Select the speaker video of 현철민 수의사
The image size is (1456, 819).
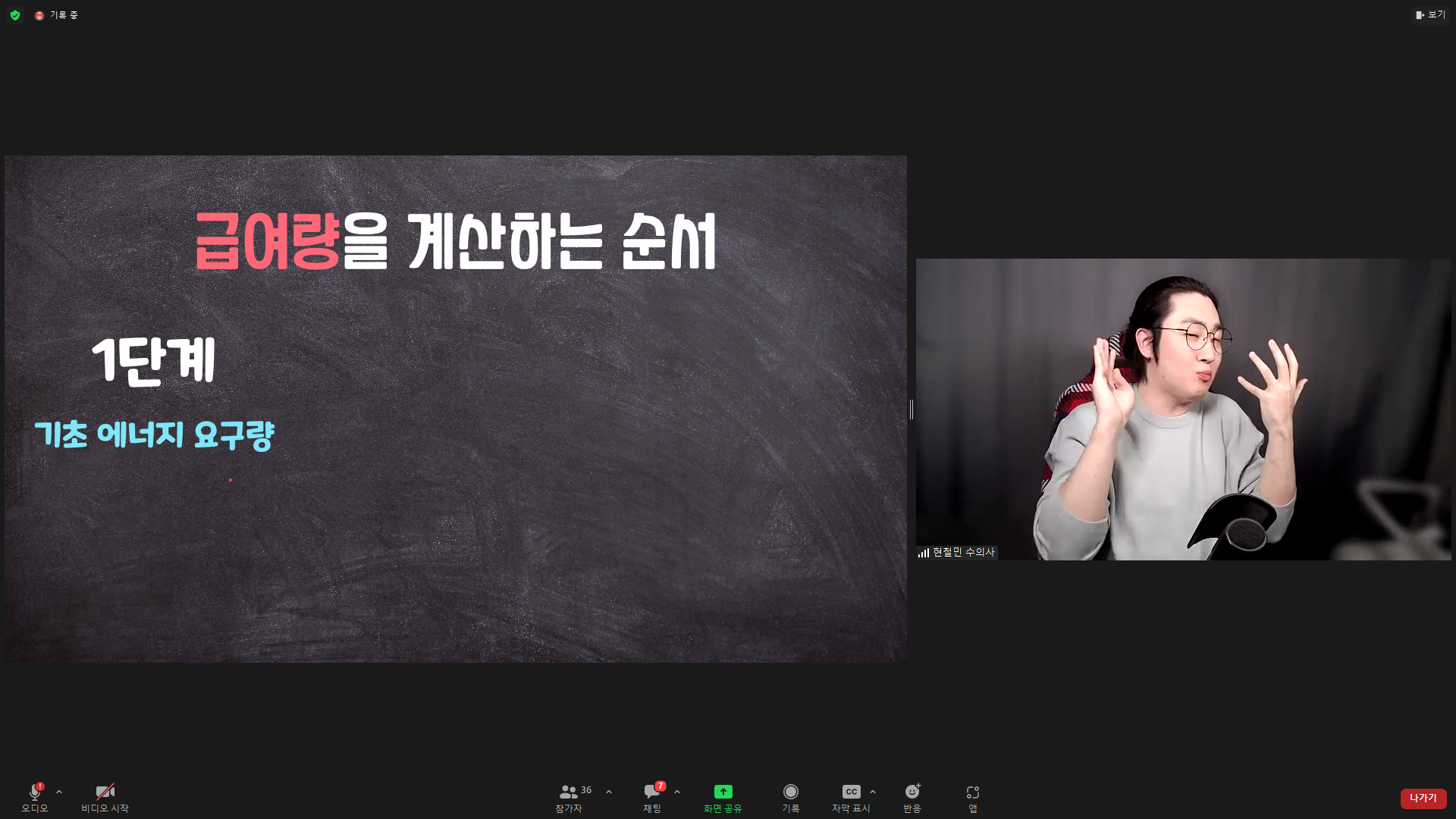(1183, 409)
